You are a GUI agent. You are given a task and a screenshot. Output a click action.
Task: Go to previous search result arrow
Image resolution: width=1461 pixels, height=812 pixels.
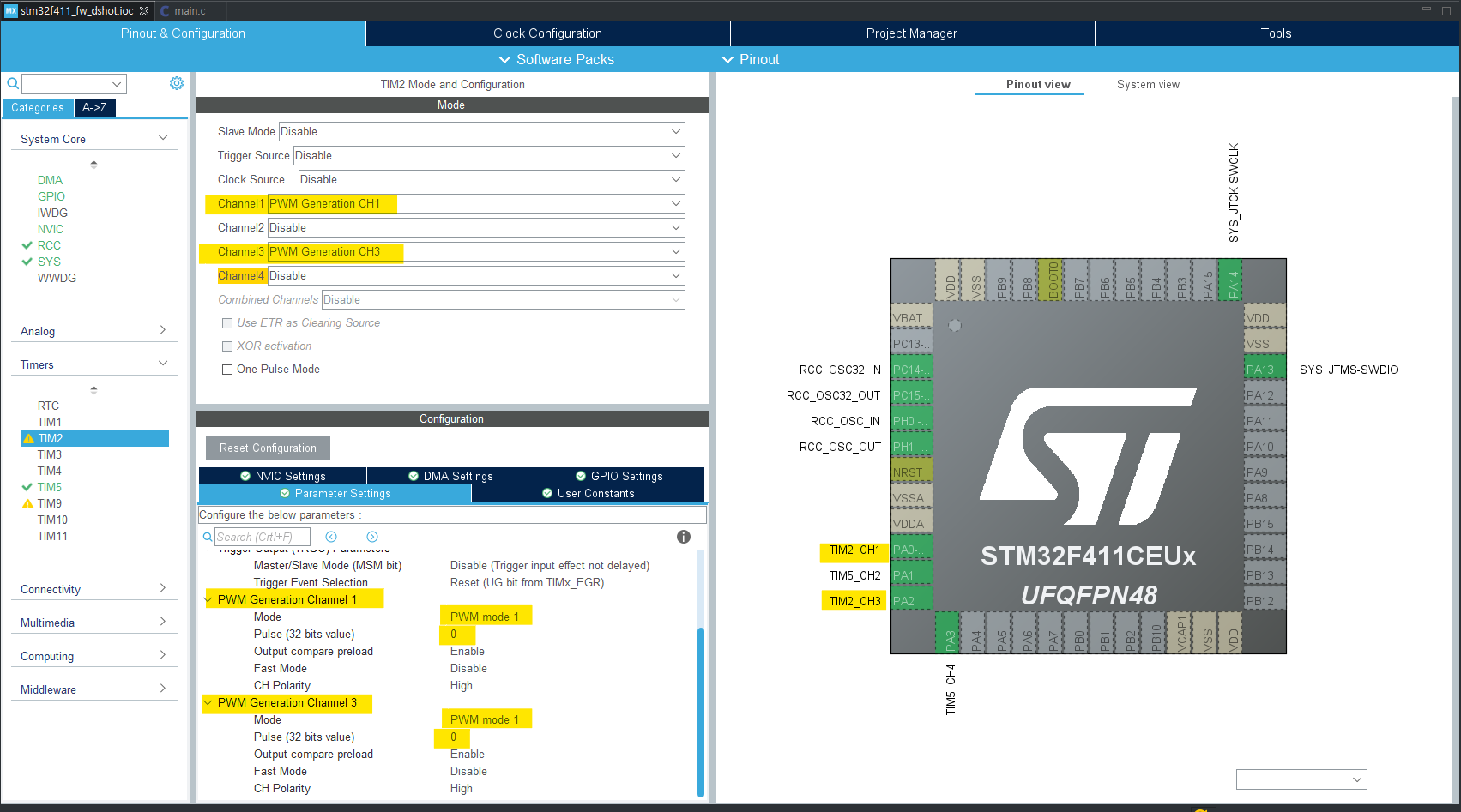[331, 537]
